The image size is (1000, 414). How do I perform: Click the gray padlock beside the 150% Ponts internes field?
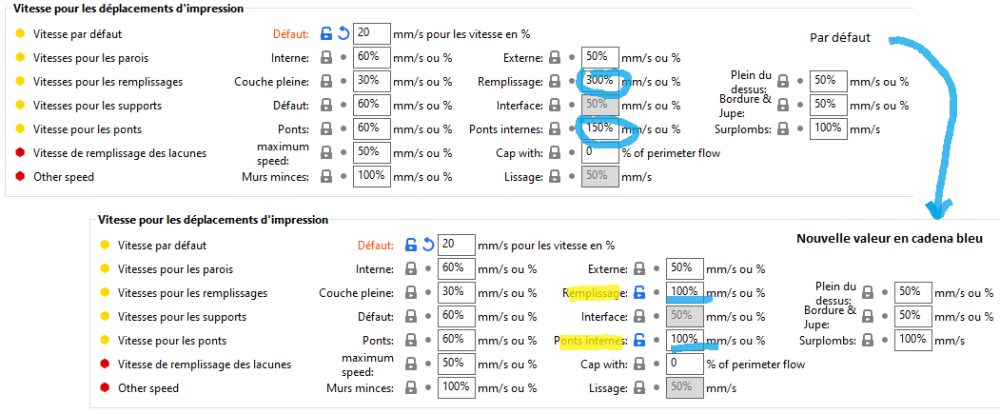tap(551, 129)
